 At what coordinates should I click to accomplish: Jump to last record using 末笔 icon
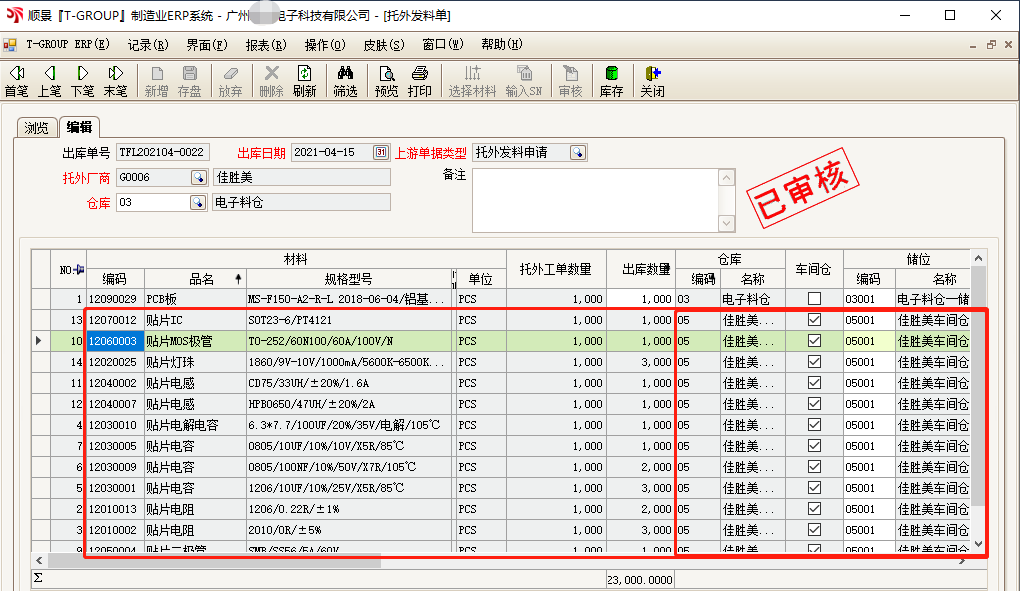pyautogui.click(x=115, y=81)
